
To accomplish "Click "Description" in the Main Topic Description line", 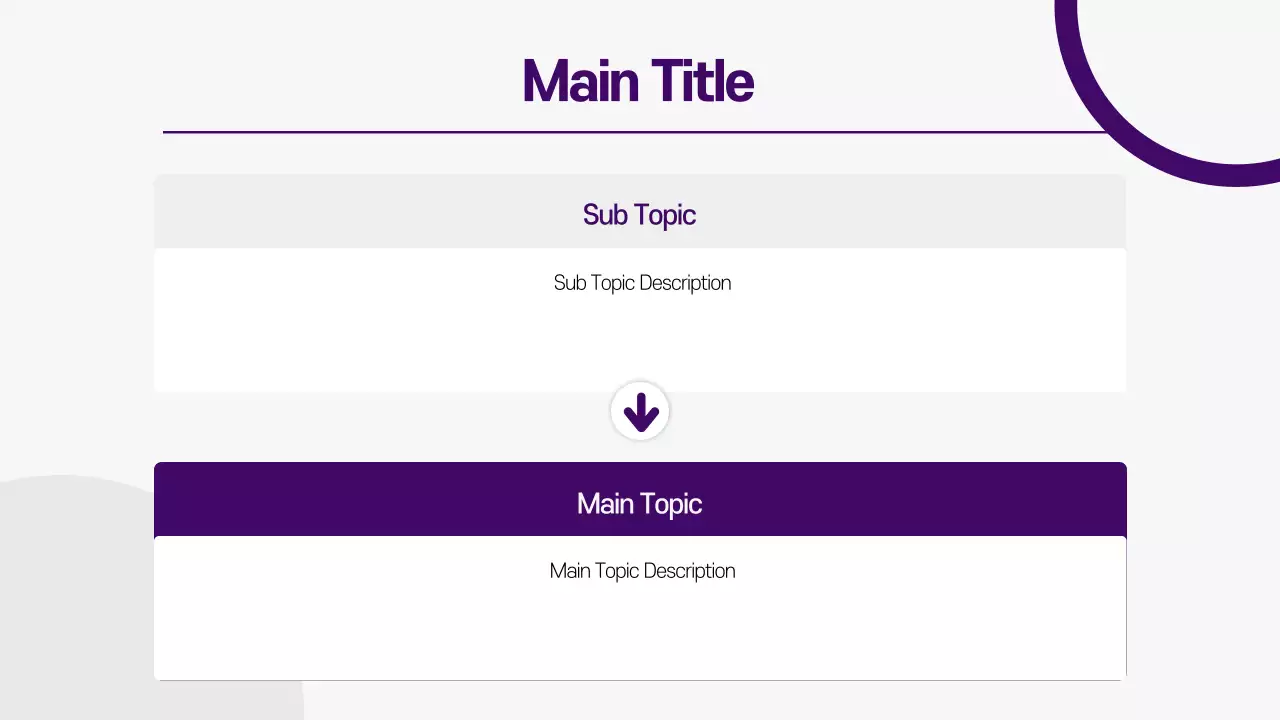I will pyautogui.click(x=689, y=571).
